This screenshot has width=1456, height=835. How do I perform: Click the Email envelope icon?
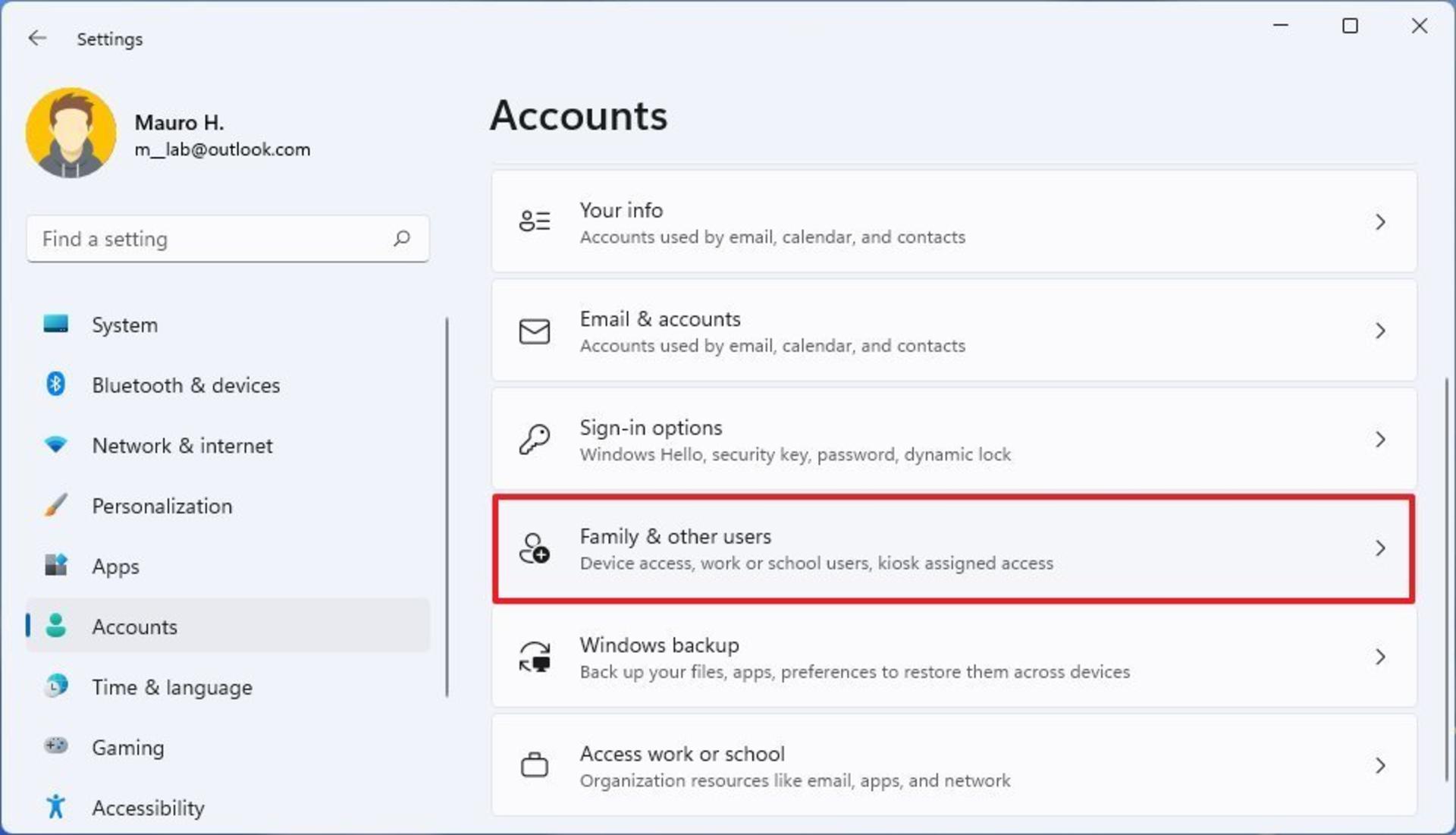tap(534, 331)
